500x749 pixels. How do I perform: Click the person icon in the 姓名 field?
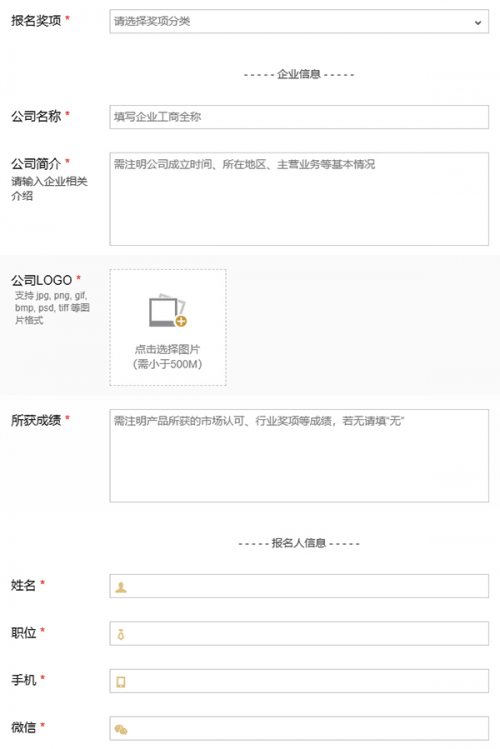coord(121,587)
